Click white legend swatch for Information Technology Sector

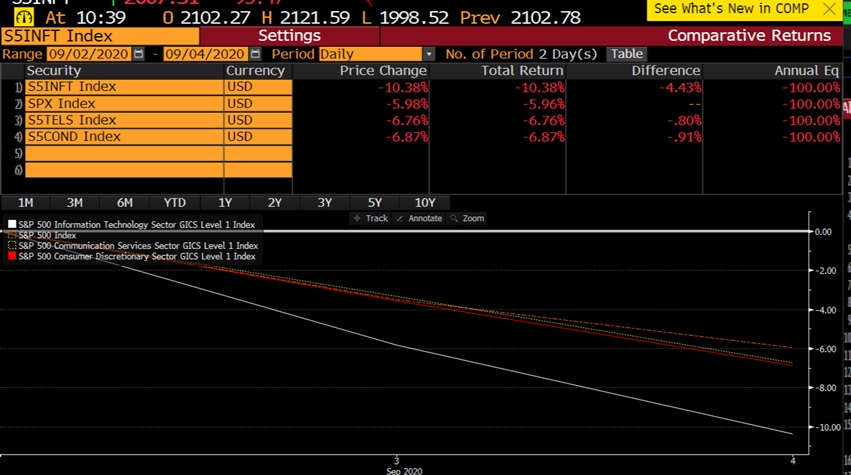(x=12, y=224)
